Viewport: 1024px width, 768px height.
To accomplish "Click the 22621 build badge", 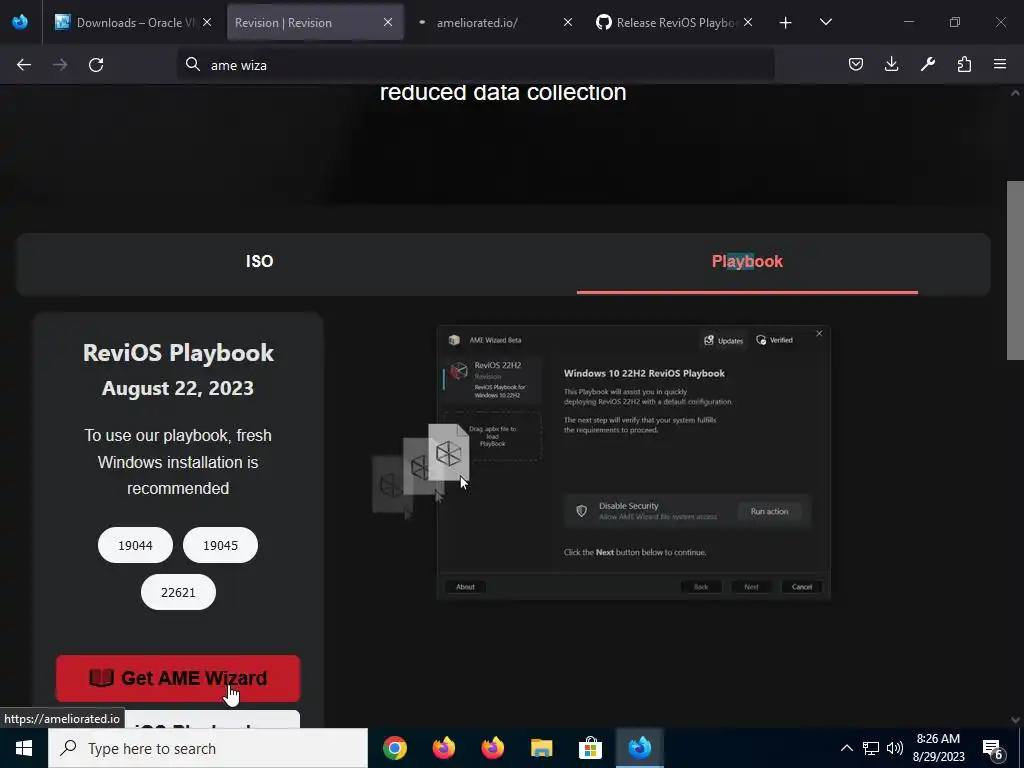I will pyautogui.click(x=178, y=592).
